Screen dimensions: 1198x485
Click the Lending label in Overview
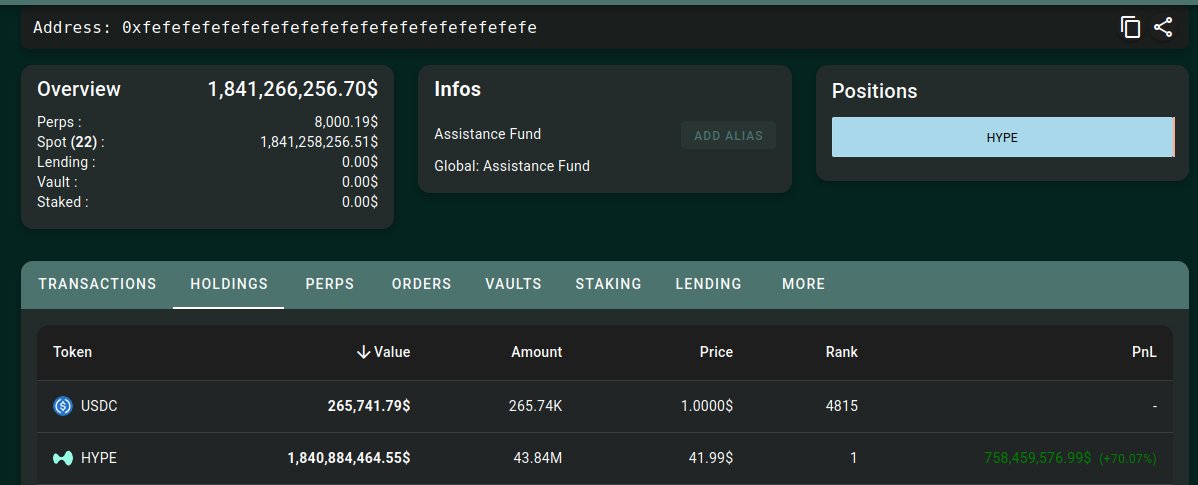click(66, 162)
